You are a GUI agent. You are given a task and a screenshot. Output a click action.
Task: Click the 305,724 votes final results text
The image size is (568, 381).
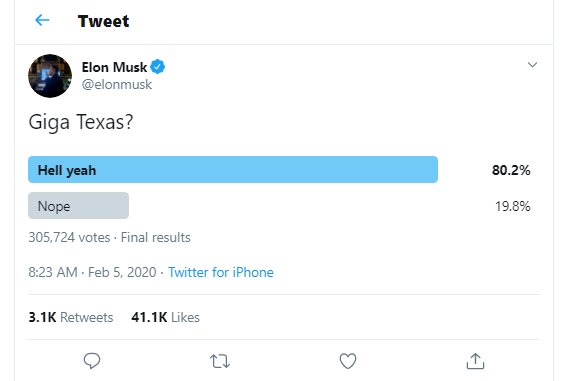[x=109, y=238]
